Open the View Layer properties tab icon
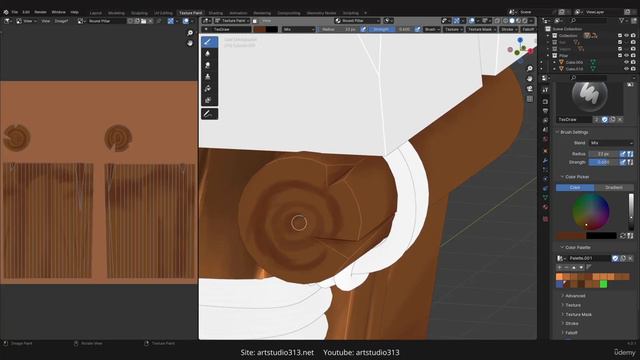 coord(545,120)
